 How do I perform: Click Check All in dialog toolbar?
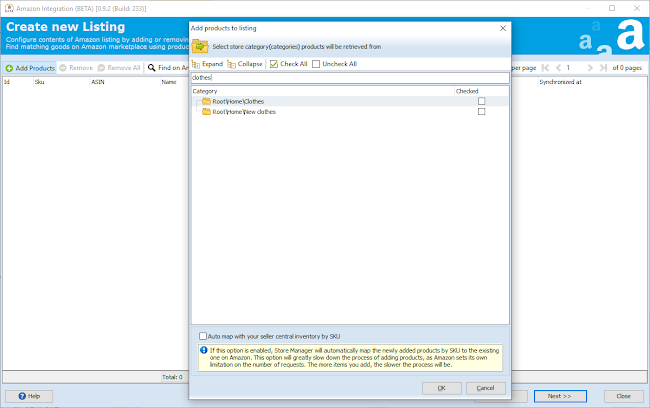click(x=289, y=64)
